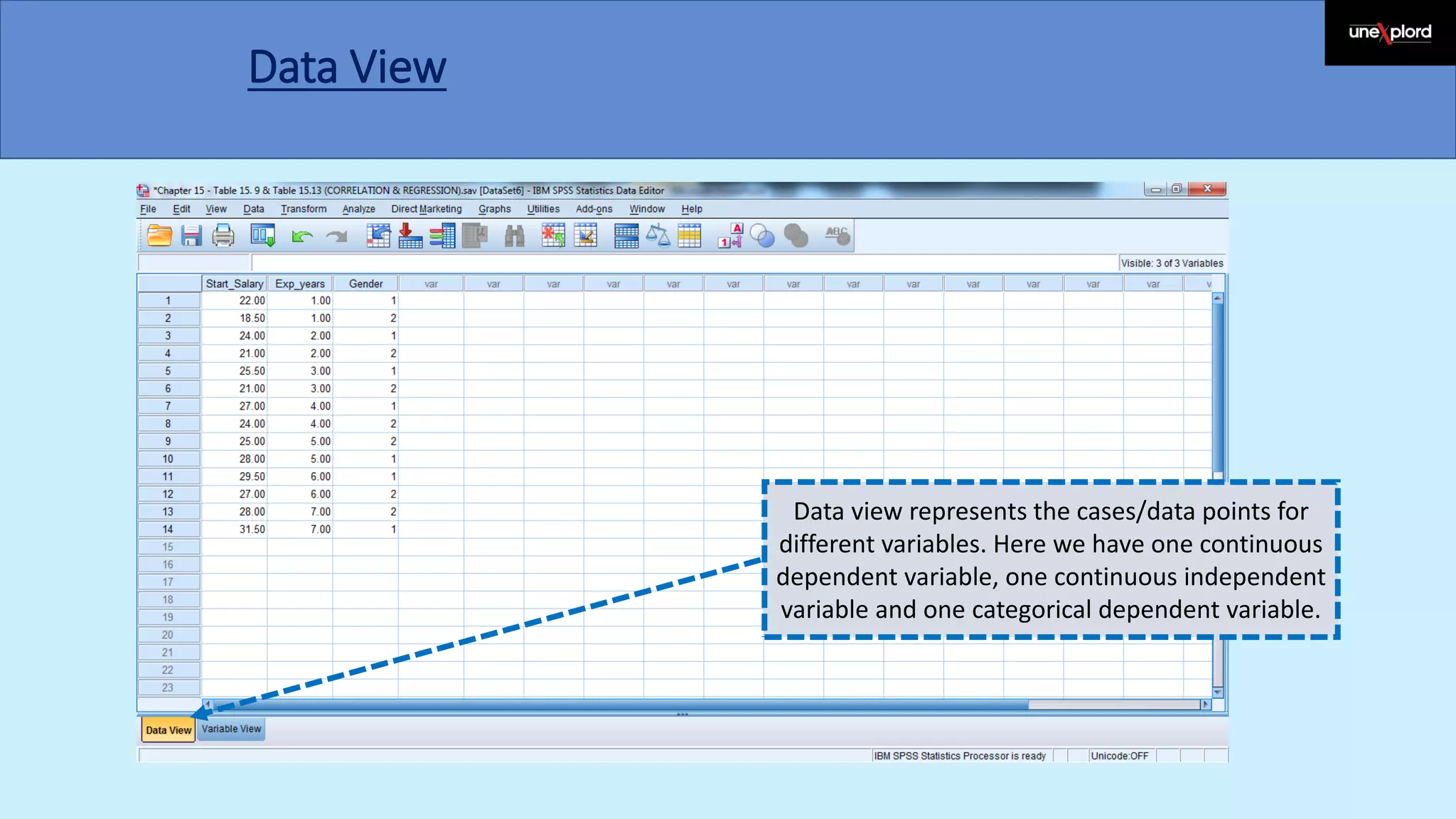
Task: Click the Go to Variable icon
Action: pyautogui.click(x=410, y=235)
